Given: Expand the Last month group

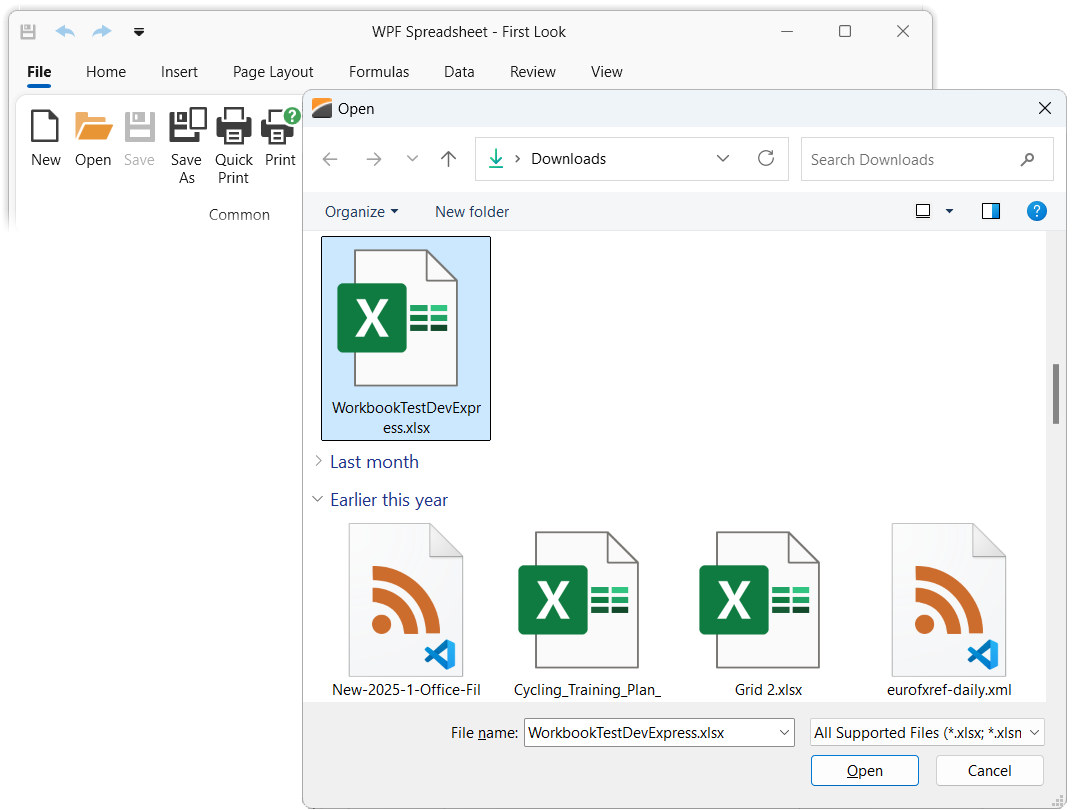Looking at the screenshot, I should (x=318, y=461).
